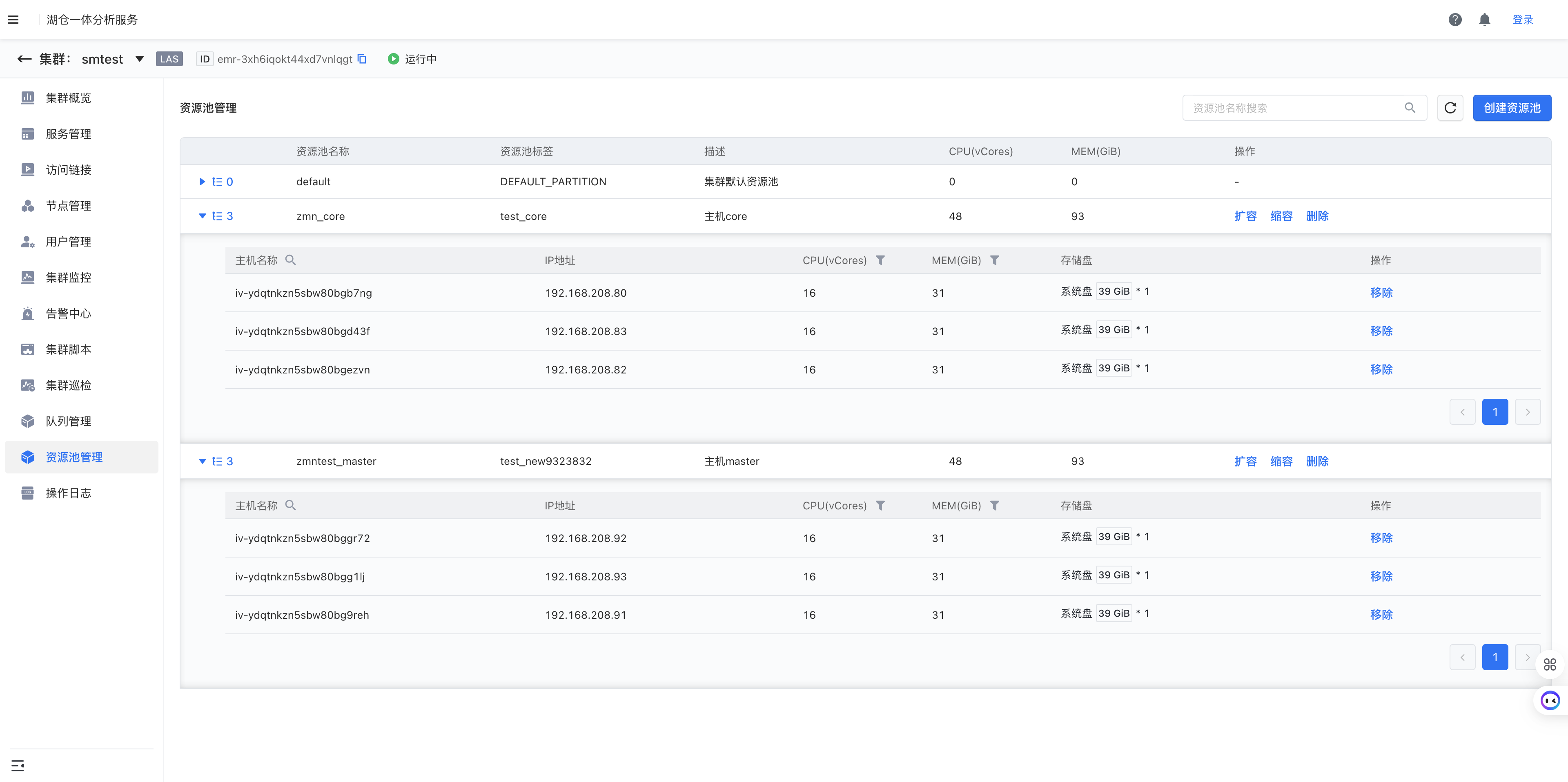Go to previous page in zmn_core hosts
Viewport: 1568px width, 782px height.
[1462, 412]
